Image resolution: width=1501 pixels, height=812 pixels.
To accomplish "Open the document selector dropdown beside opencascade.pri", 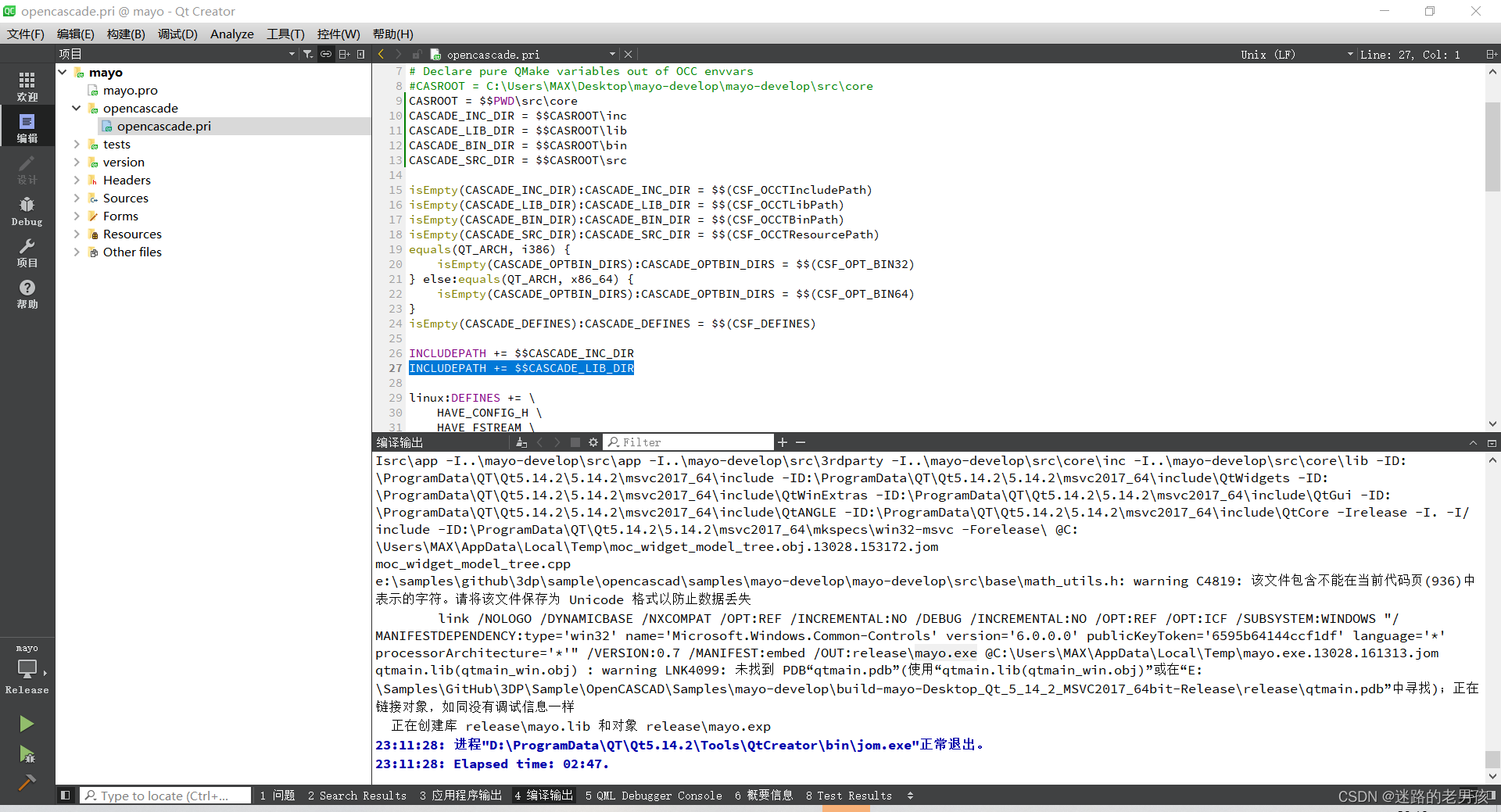I will (613, 54).
